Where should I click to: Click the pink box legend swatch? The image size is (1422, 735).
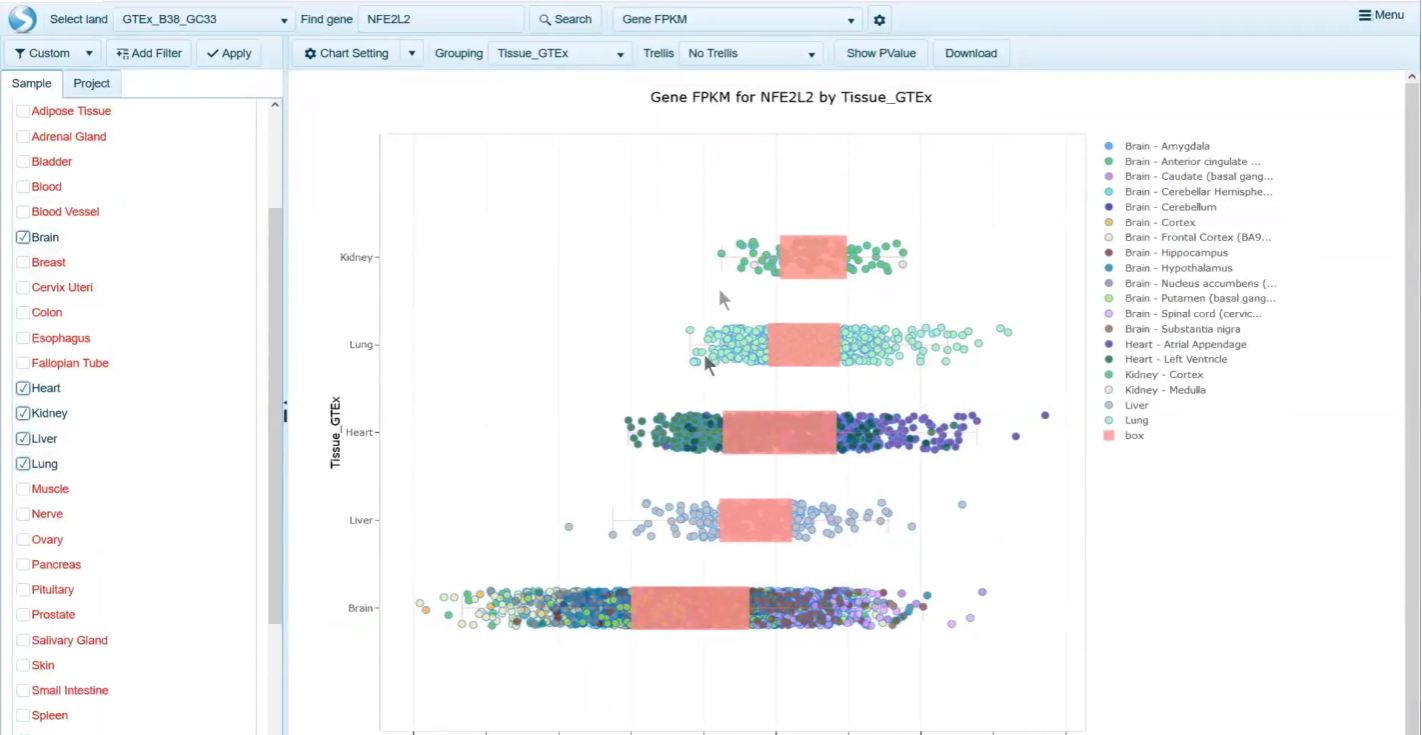pyautogui.click(x=1109, y=436)
